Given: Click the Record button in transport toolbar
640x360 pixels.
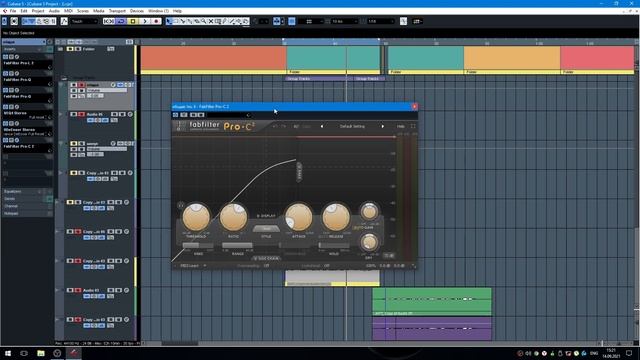Looking at the screenshot, I should (156, 21).
